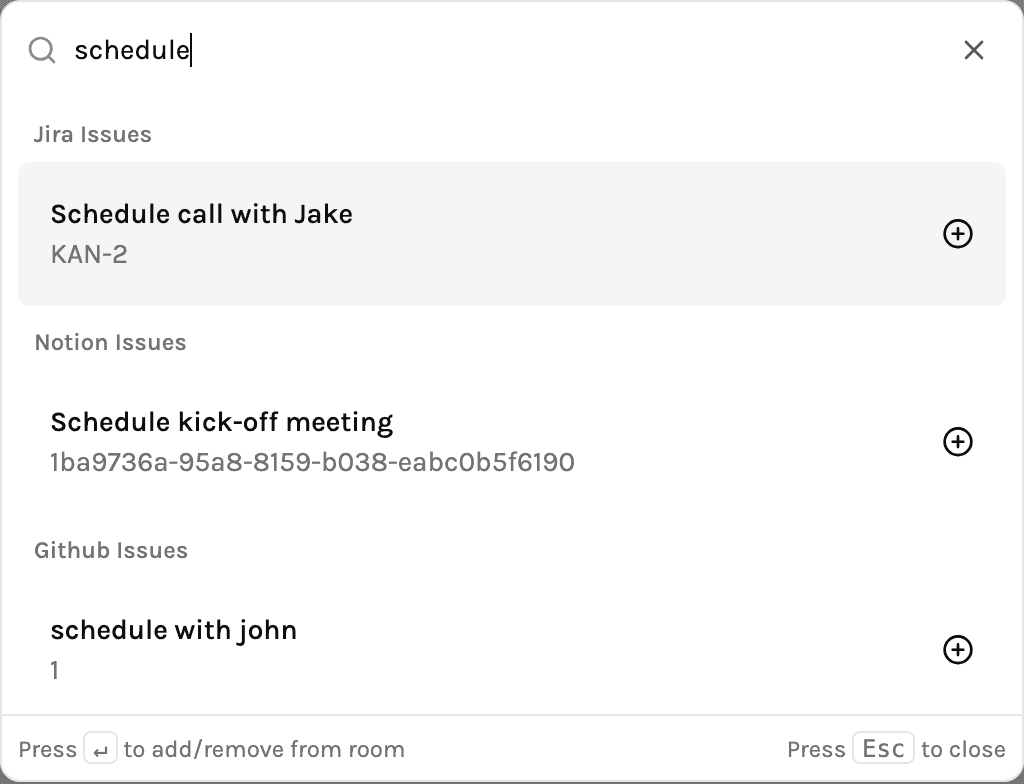The image size is (1024, 784).
Task: Click the Esc key badge
Action: pyautogui.click(x=883, y=748)
